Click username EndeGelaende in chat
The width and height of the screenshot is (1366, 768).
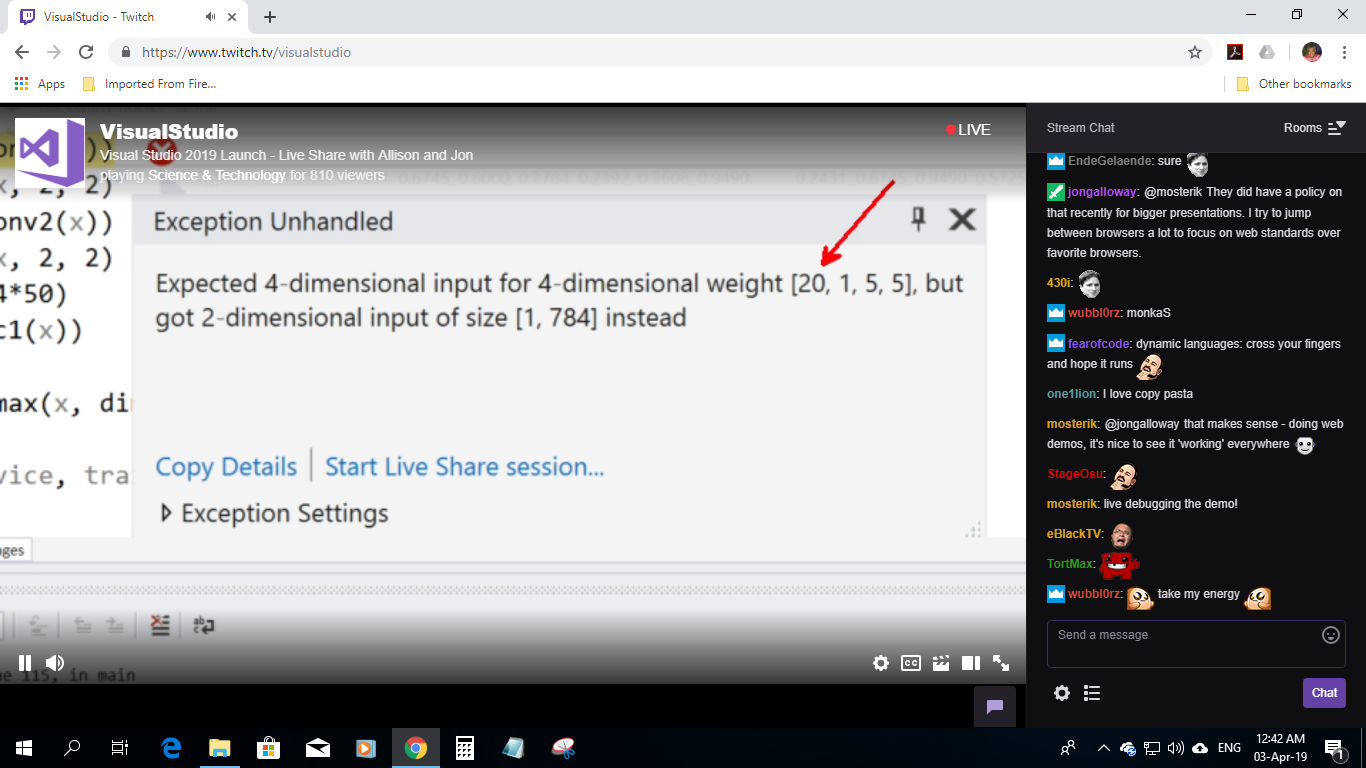click(x=1109, y=161)
